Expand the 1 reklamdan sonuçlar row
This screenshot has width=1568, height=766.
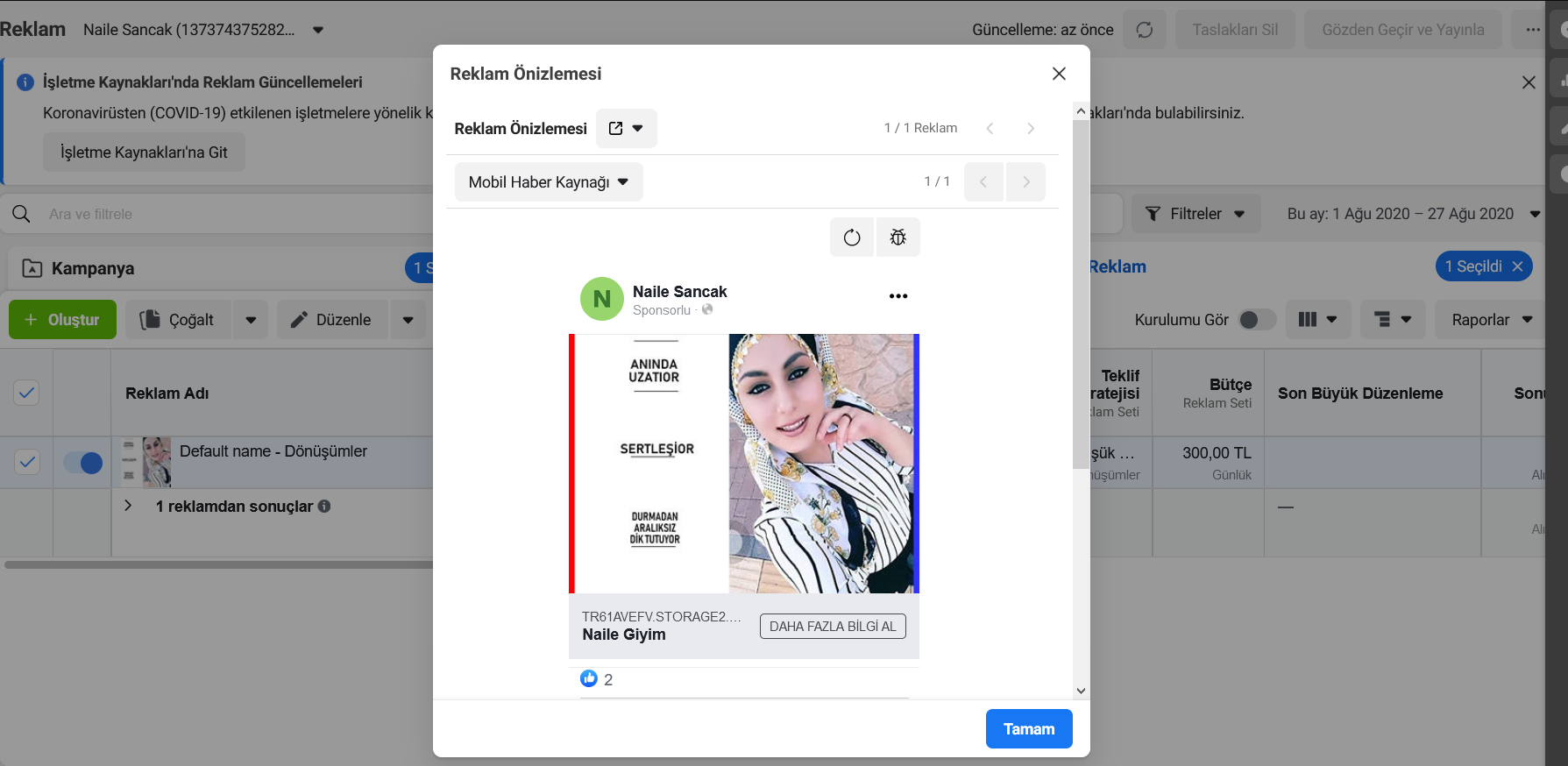click(x=129, y=506)
